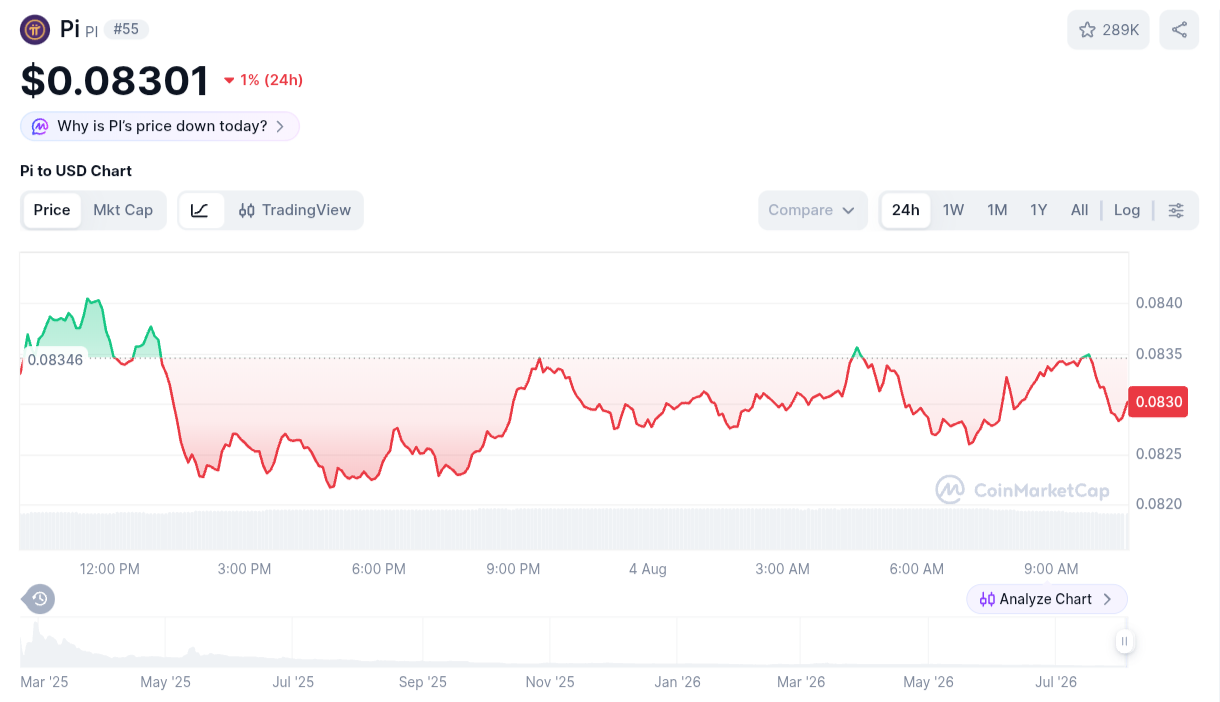Click the #55 rank badge
The image size is (1220, 702).
pyautogui.click(x=126, y=29)
